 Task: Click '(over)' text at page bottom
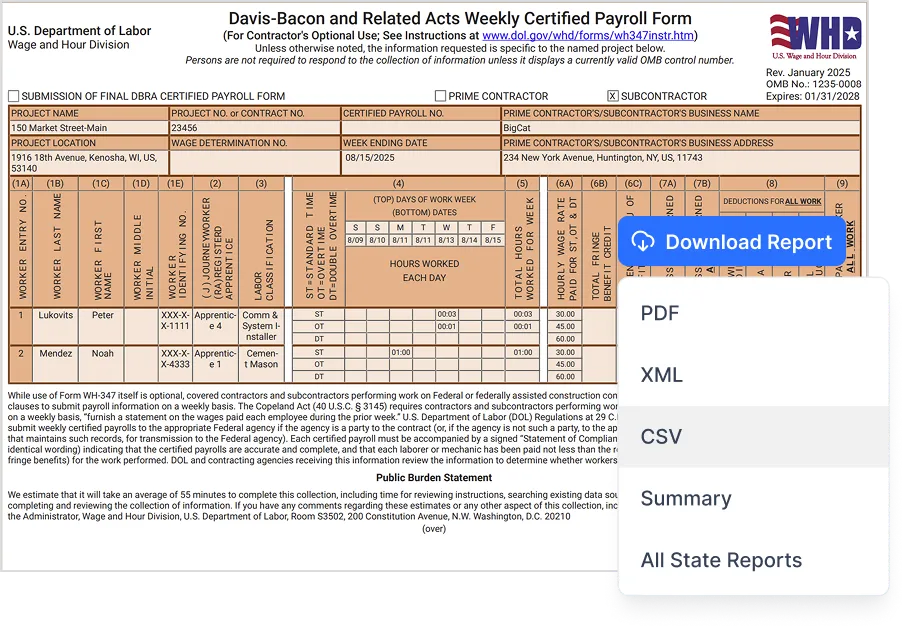[434, 529]
